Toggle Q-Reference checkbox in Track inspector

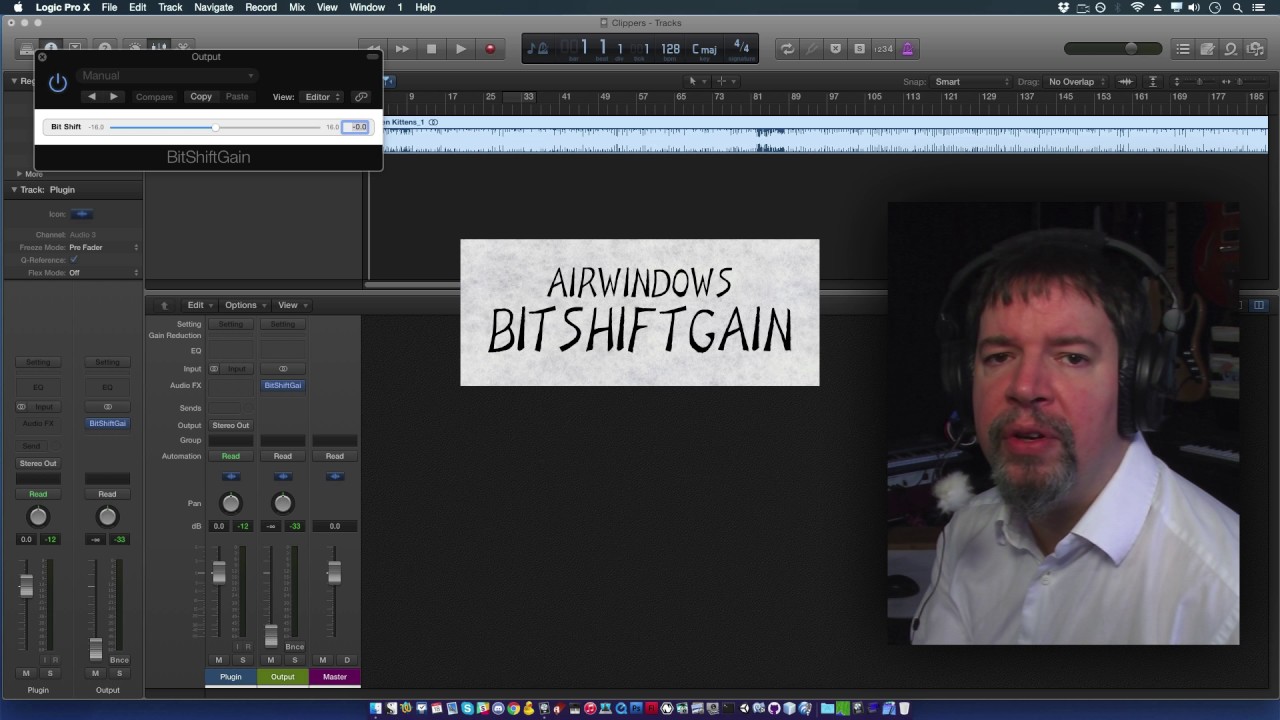73,260
